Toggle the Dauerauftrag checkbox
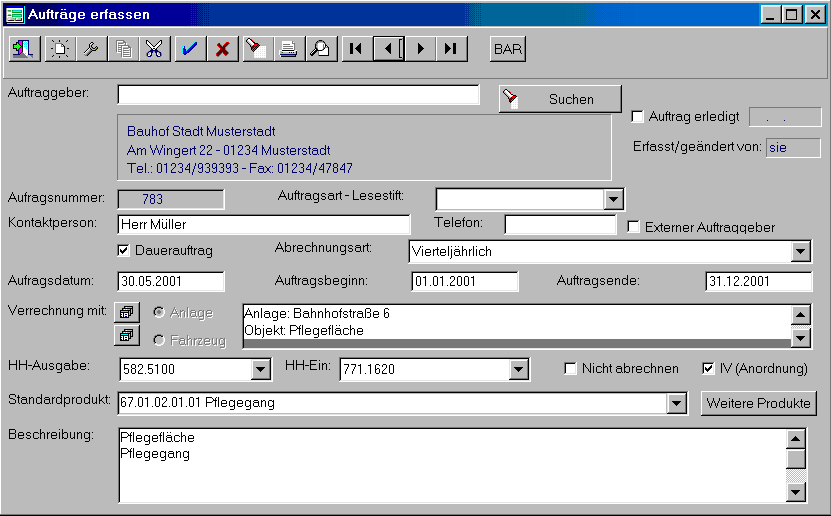This screenshot has width=831, height=516. pos(124,250)
